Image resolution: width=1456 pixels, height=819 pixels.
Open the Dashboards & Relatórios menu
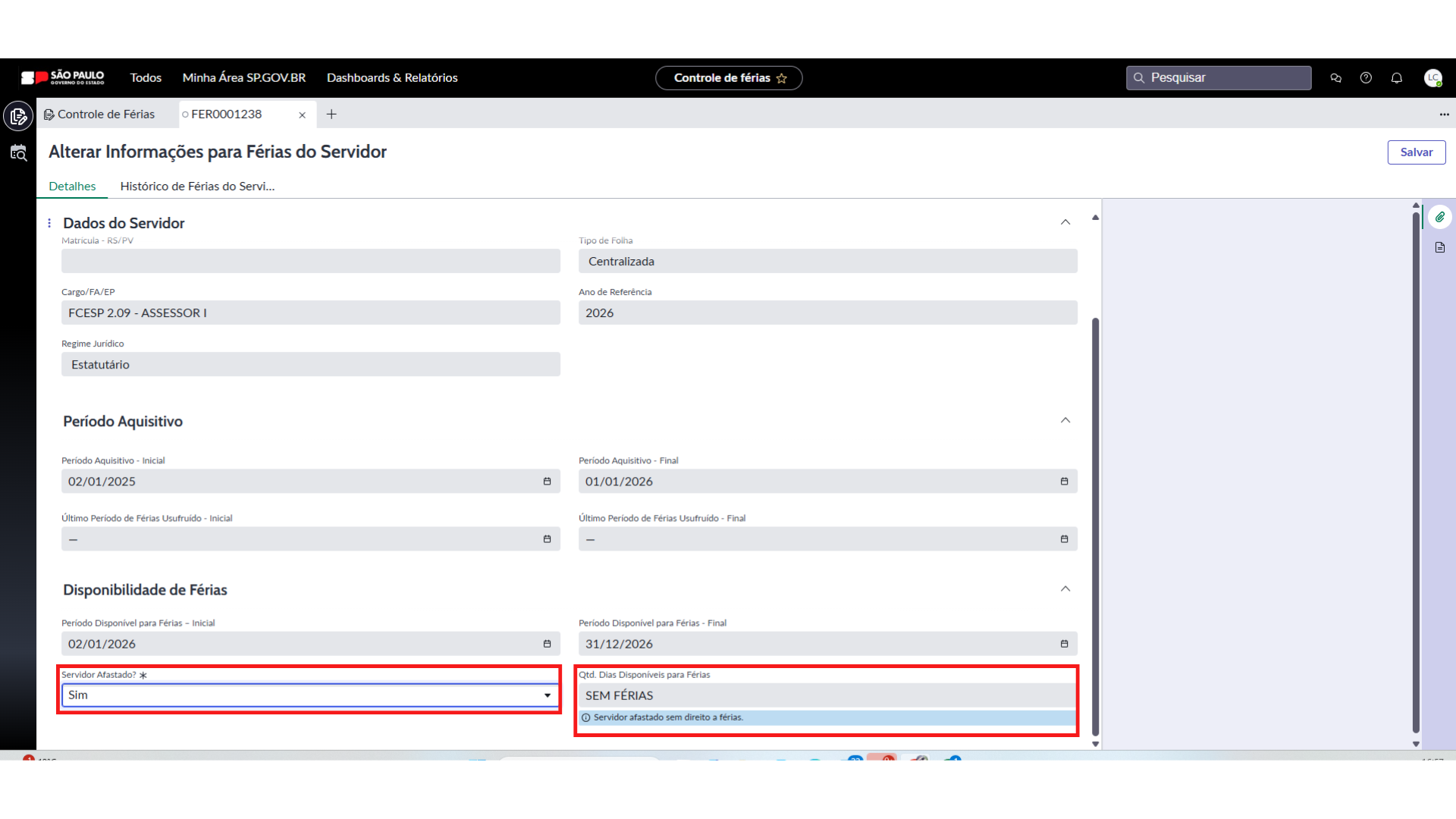click(392, 78)
